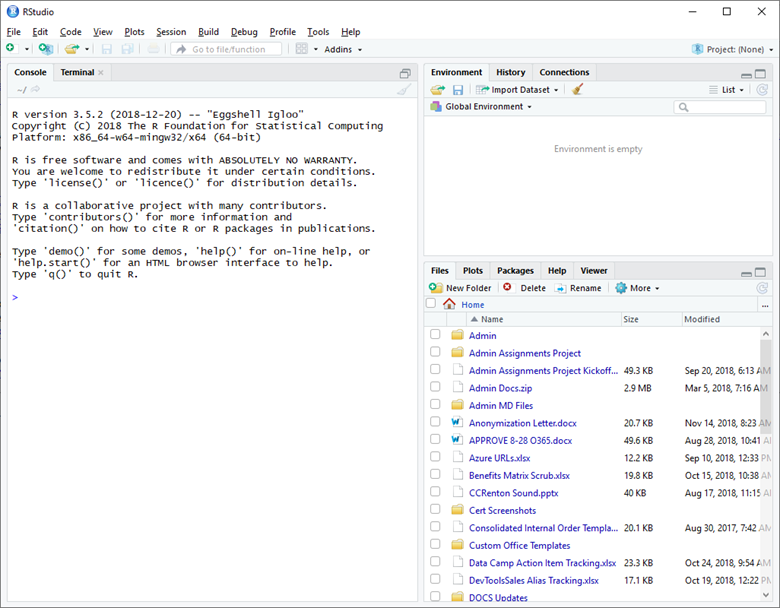Open the workspace panes dropdown arrow

315,49
